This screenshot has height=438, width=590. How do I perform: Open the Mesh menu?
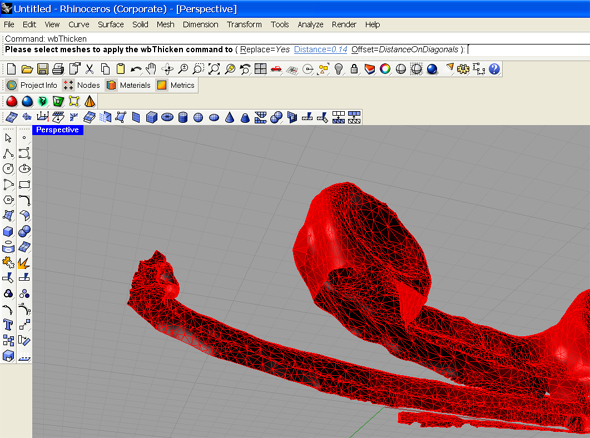coord(165,24)
